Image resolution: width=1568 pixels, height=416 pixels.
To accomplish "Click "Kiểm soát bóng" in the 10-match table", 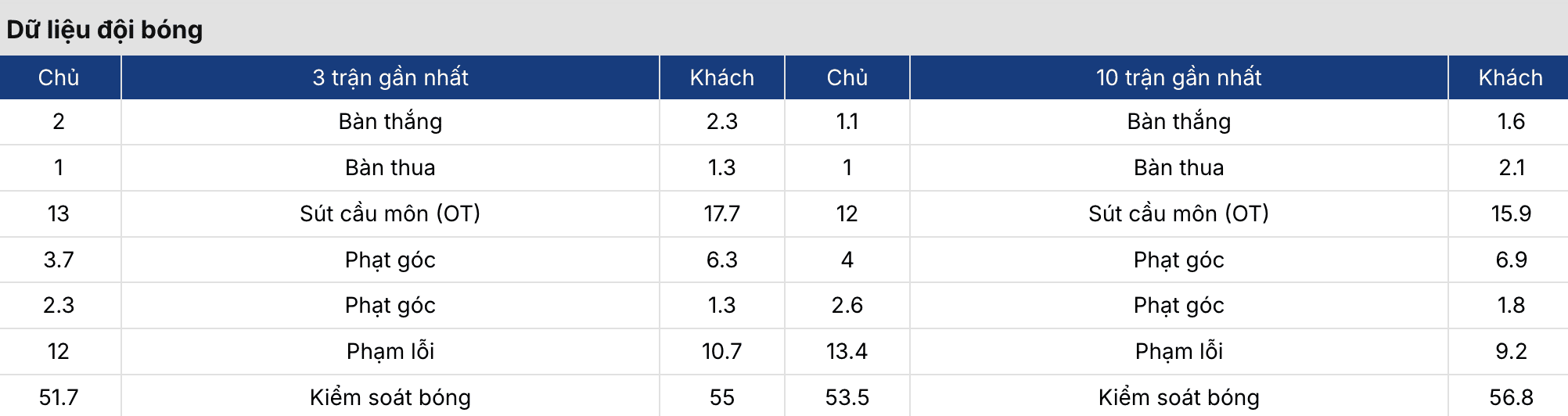I will [x=1178, y=397].
